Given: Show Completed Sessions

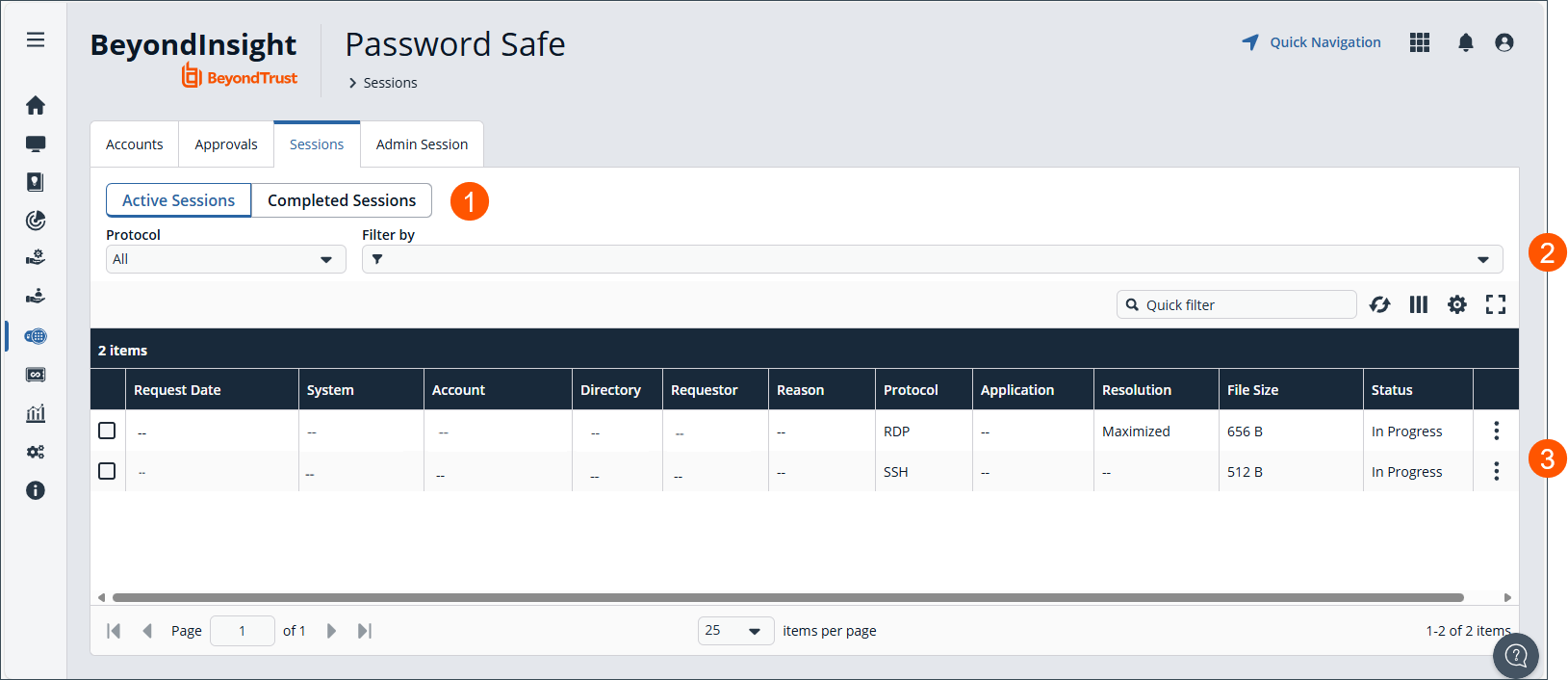Looking at the screenshot, I should point(342,200).
